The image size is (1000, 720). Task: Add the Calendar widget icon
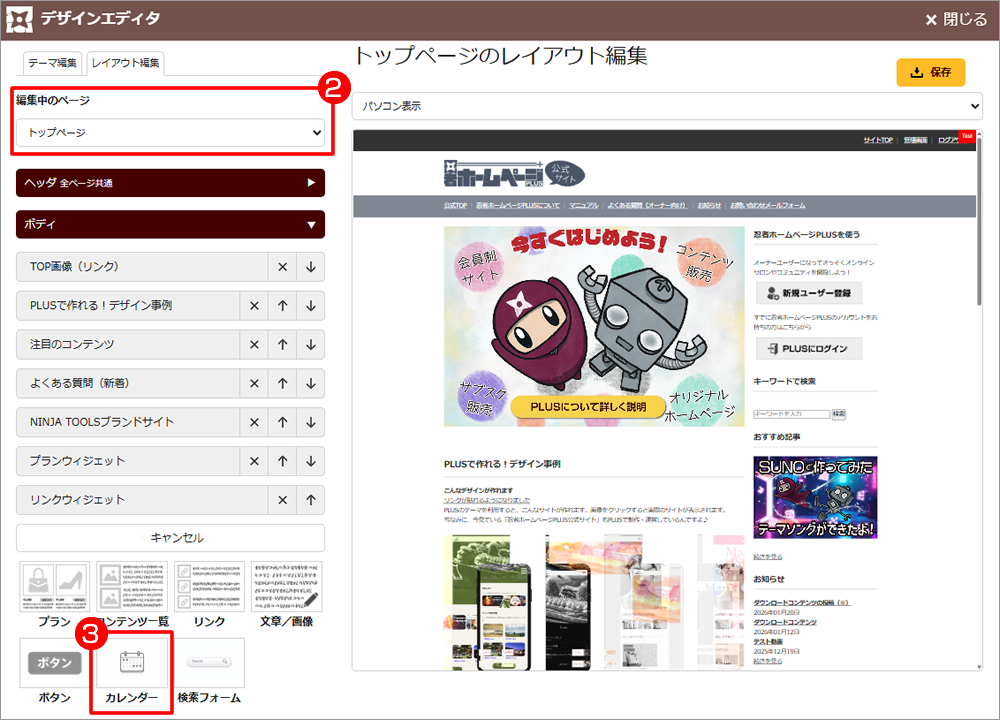tap(132, 662)
